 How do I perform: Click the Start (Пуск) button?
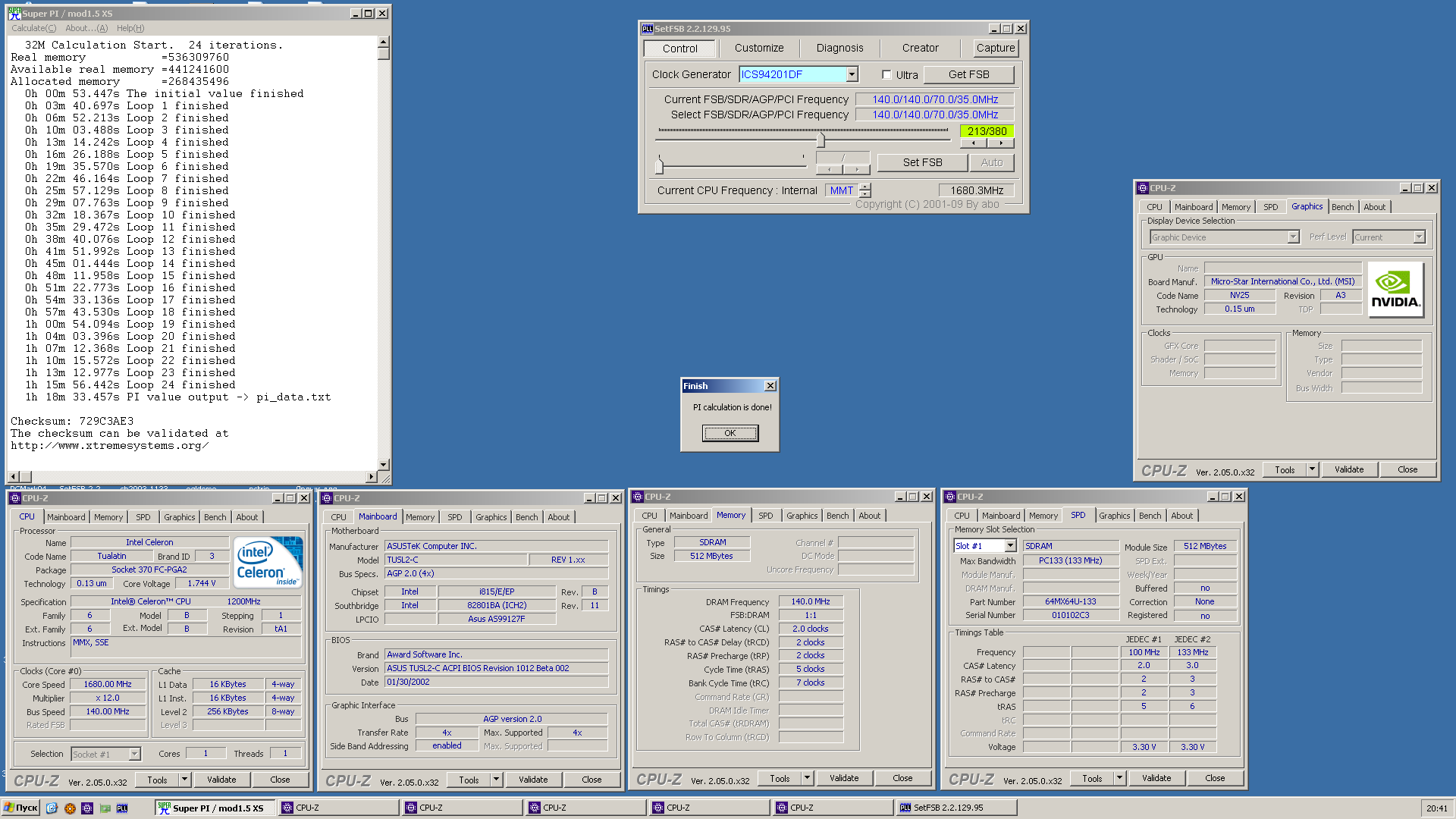click(x=21, y=808)
